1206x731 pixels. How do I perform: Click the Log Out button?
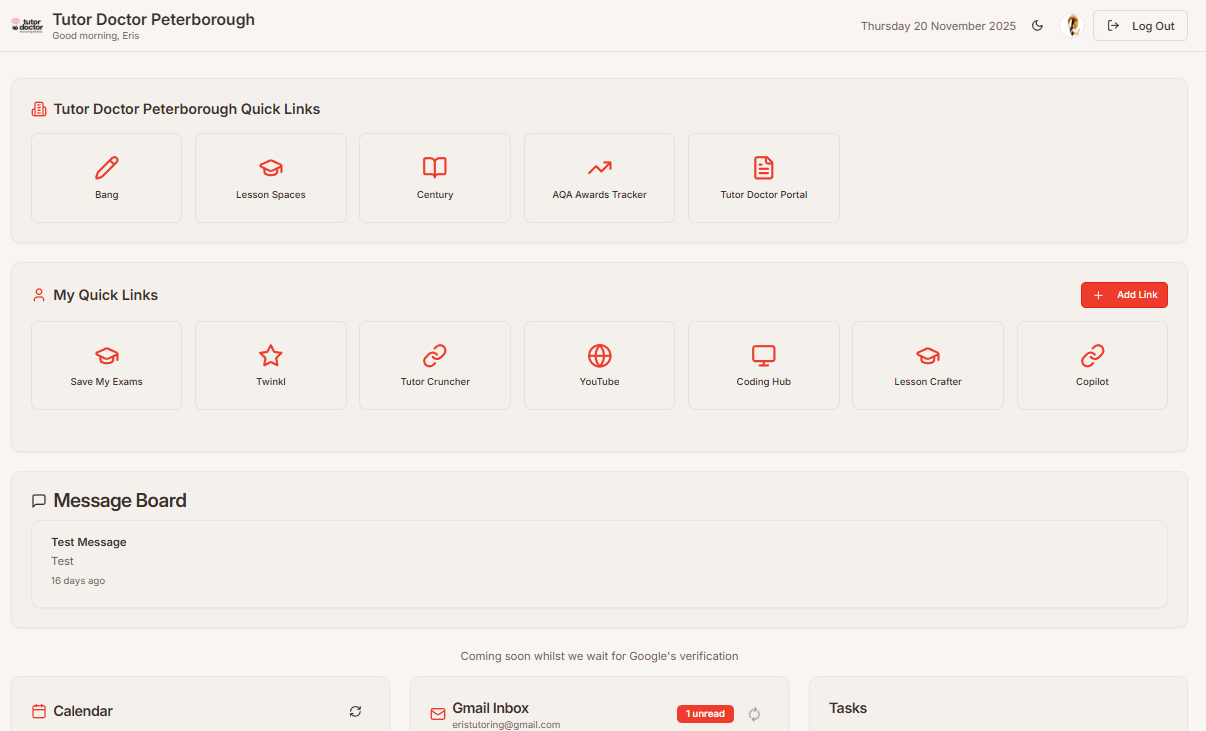point(1140,25)
